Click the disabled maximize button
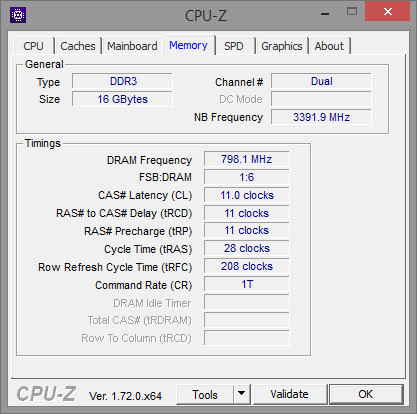 point(352,12)
